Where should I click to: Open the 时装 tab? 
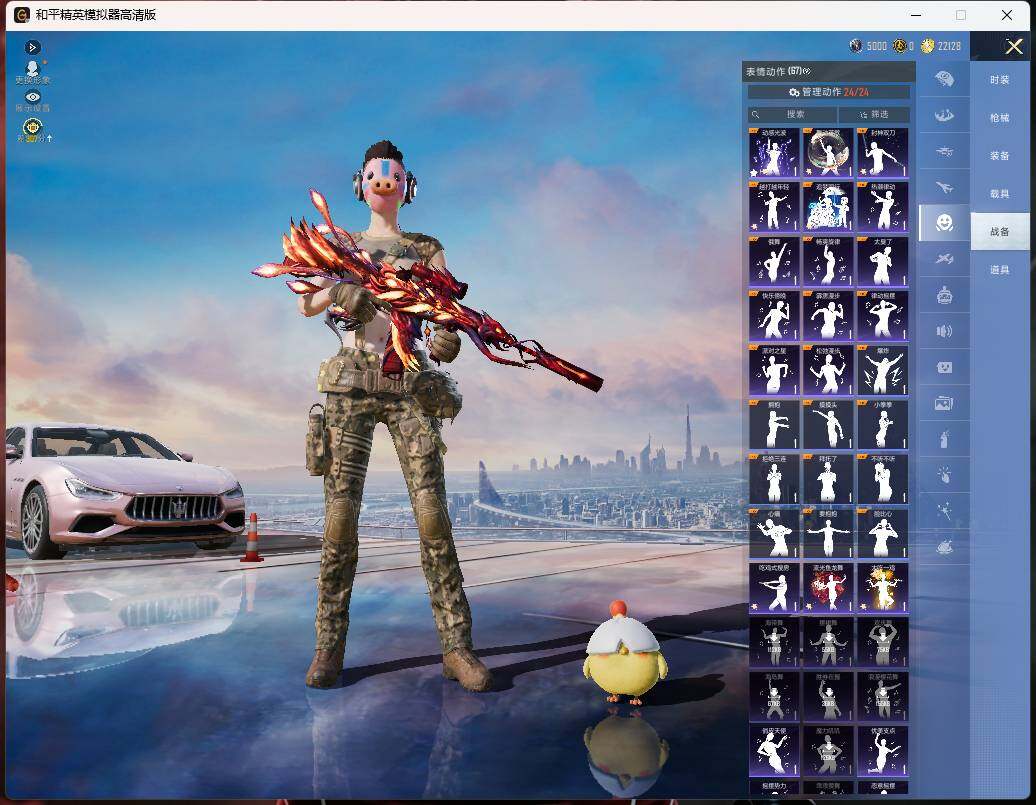coord(1000,79)
